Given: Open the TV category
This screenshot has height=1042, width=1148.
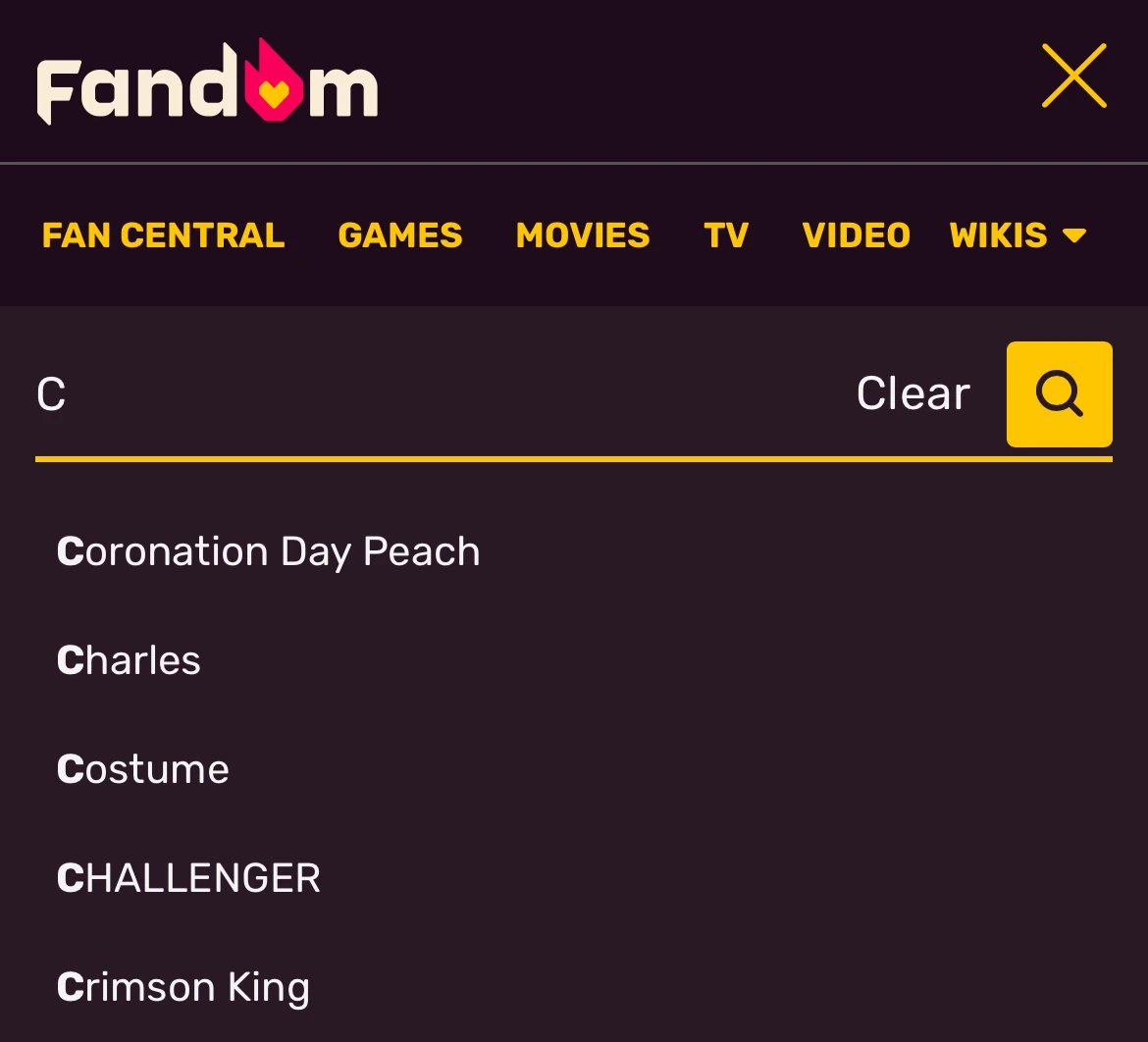Looking at the screenshot, I should pyautogui.click(x=726, y=235).
